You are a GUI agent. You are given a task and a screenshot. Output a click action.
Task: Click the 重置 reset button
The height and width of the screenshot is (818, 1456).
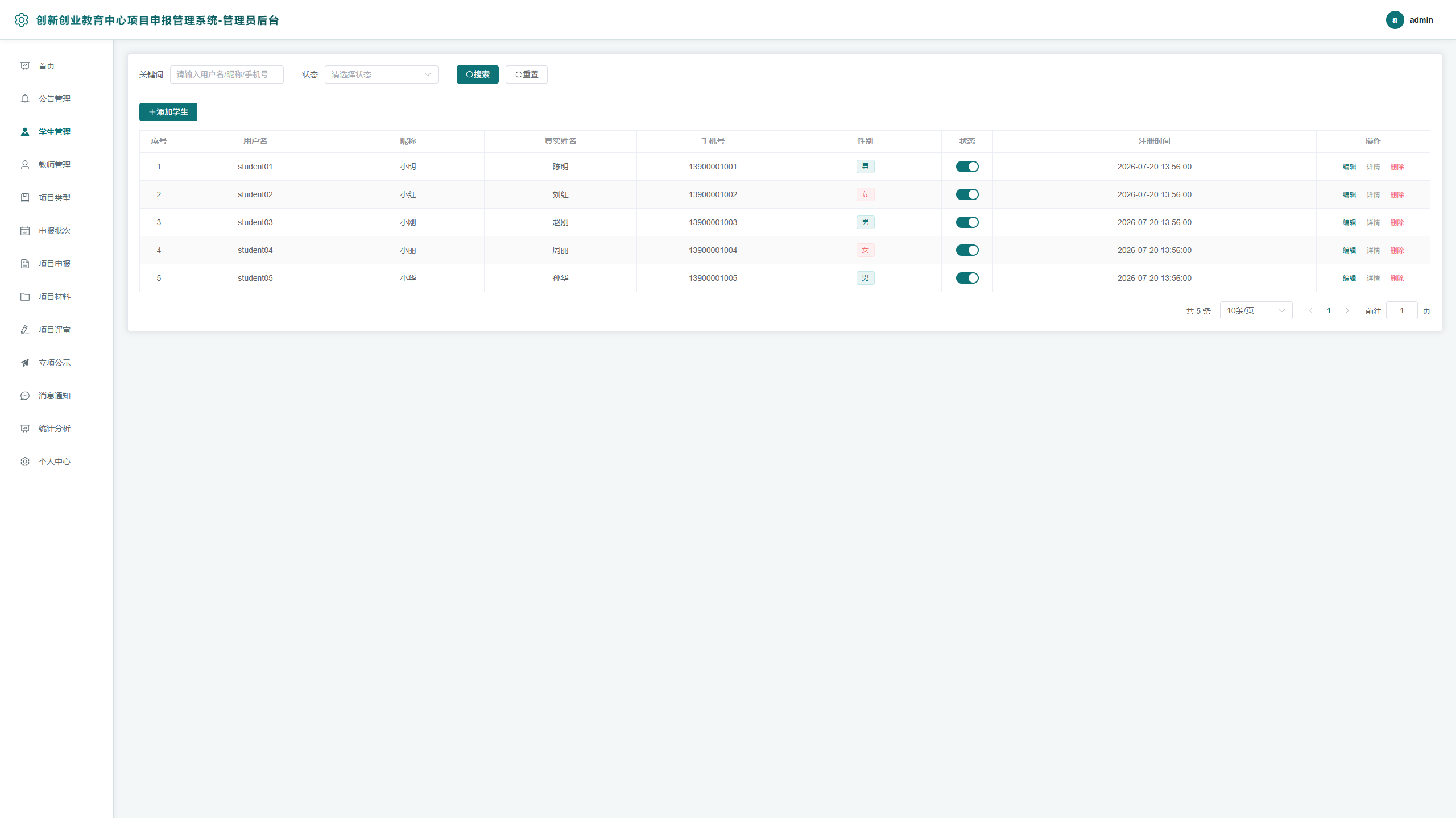527,74
